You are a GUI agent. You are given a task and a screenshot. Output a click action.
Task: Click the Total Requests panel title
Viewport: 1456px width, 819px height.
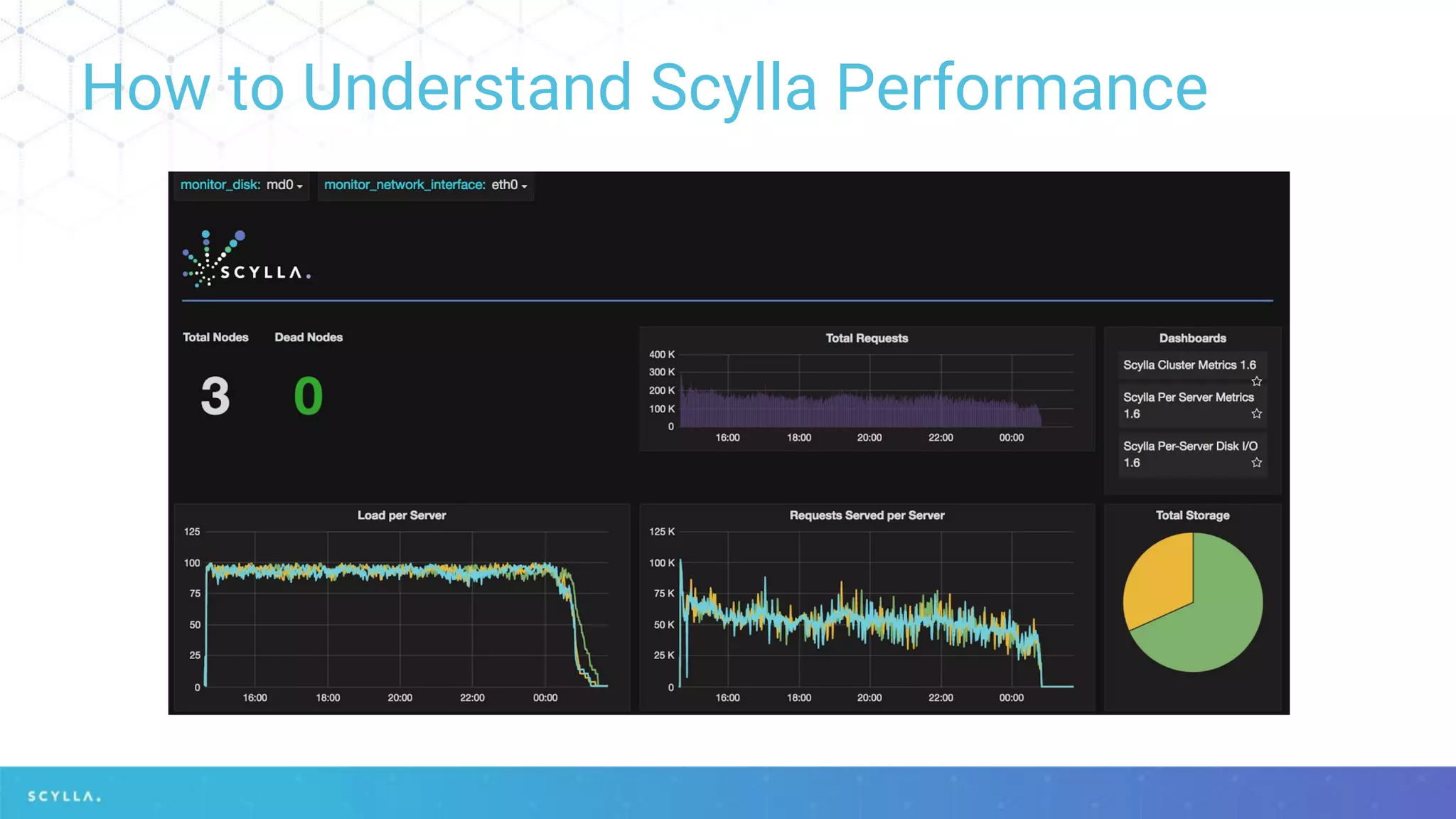[866, 338]
